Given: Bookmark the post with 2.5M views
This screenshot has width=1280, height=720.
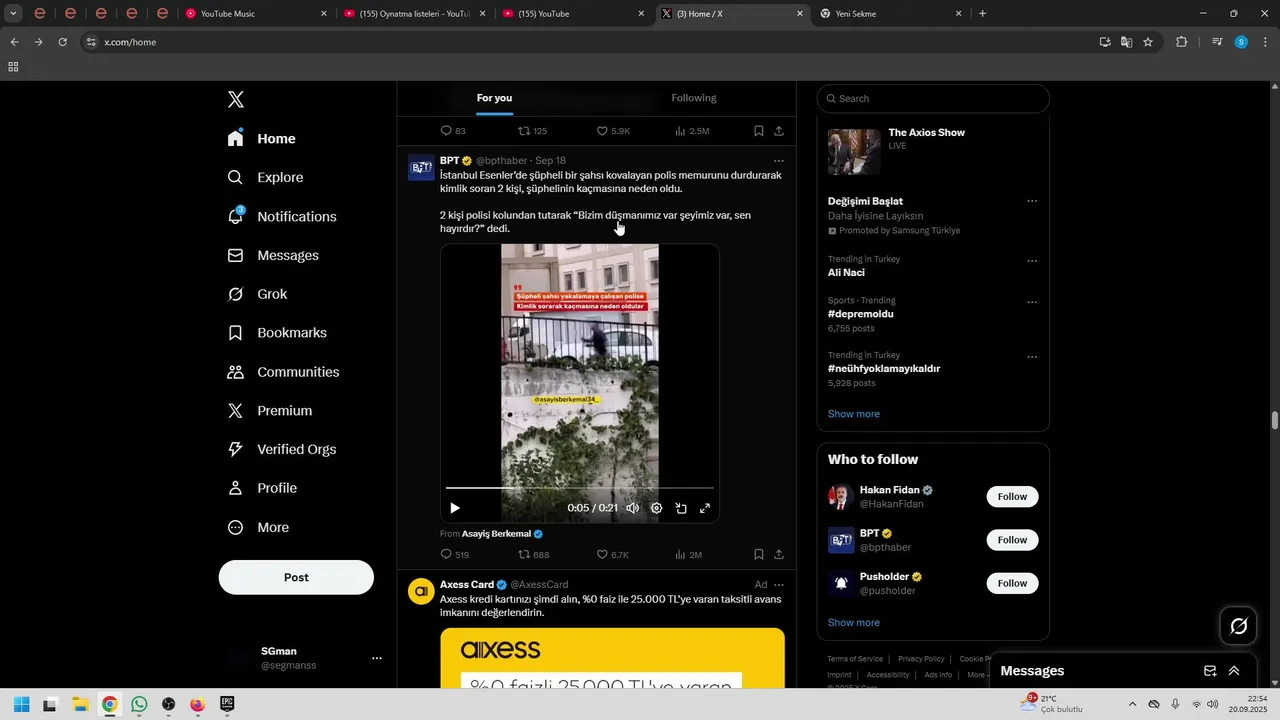Looking at the screenshot, I should point(759,131).
